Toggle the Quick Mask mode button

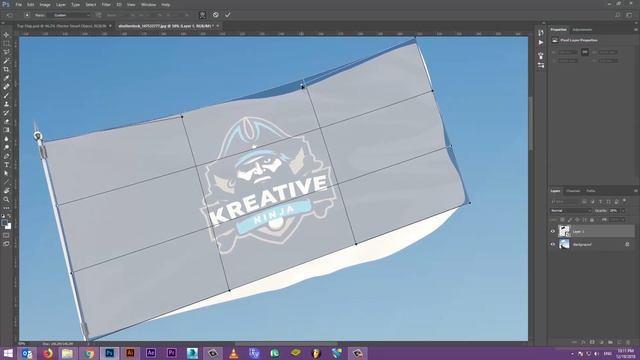pos(6,235)
